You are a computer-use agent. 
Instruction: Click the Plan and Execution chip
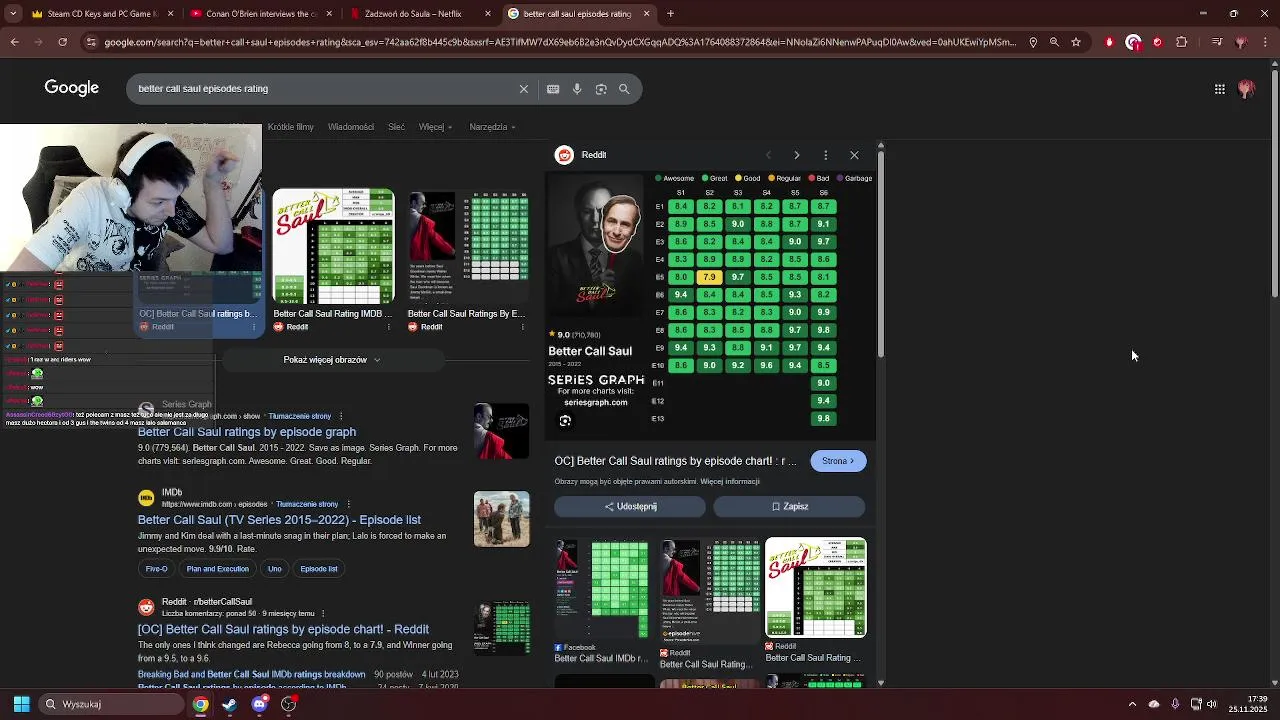(217, 569)
